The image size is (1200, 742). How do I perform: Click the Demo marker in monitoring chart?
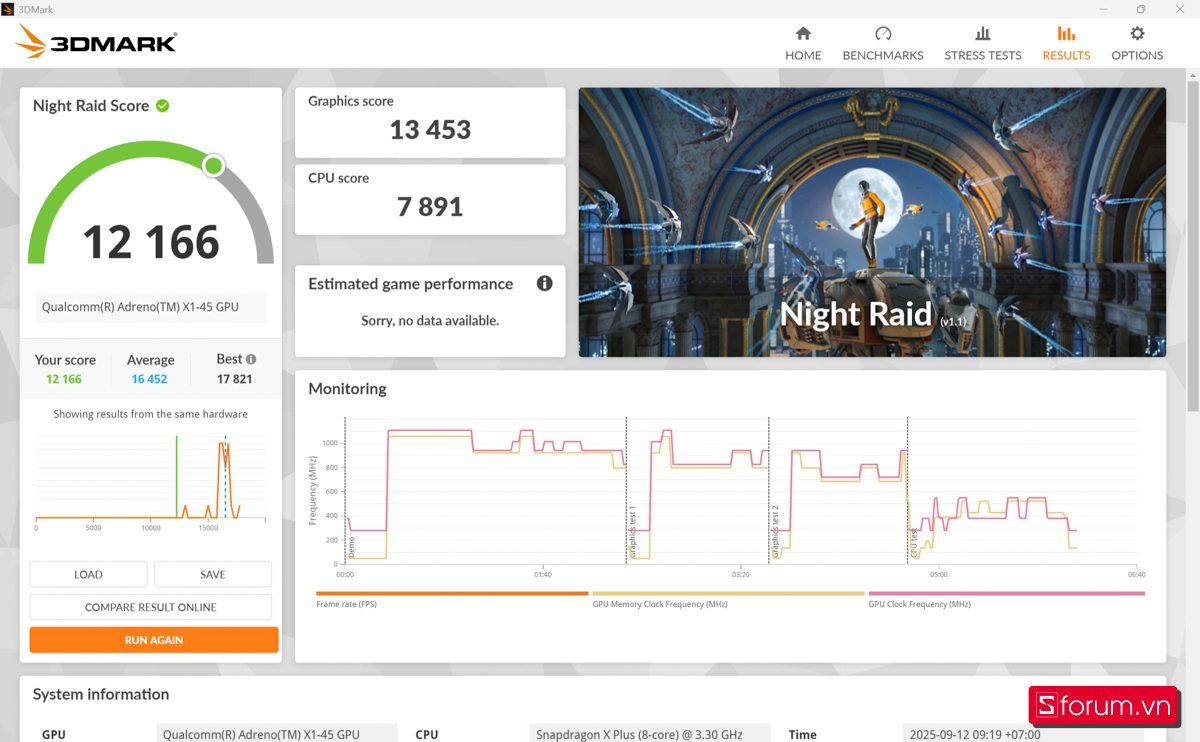click(x=351, y=547)
